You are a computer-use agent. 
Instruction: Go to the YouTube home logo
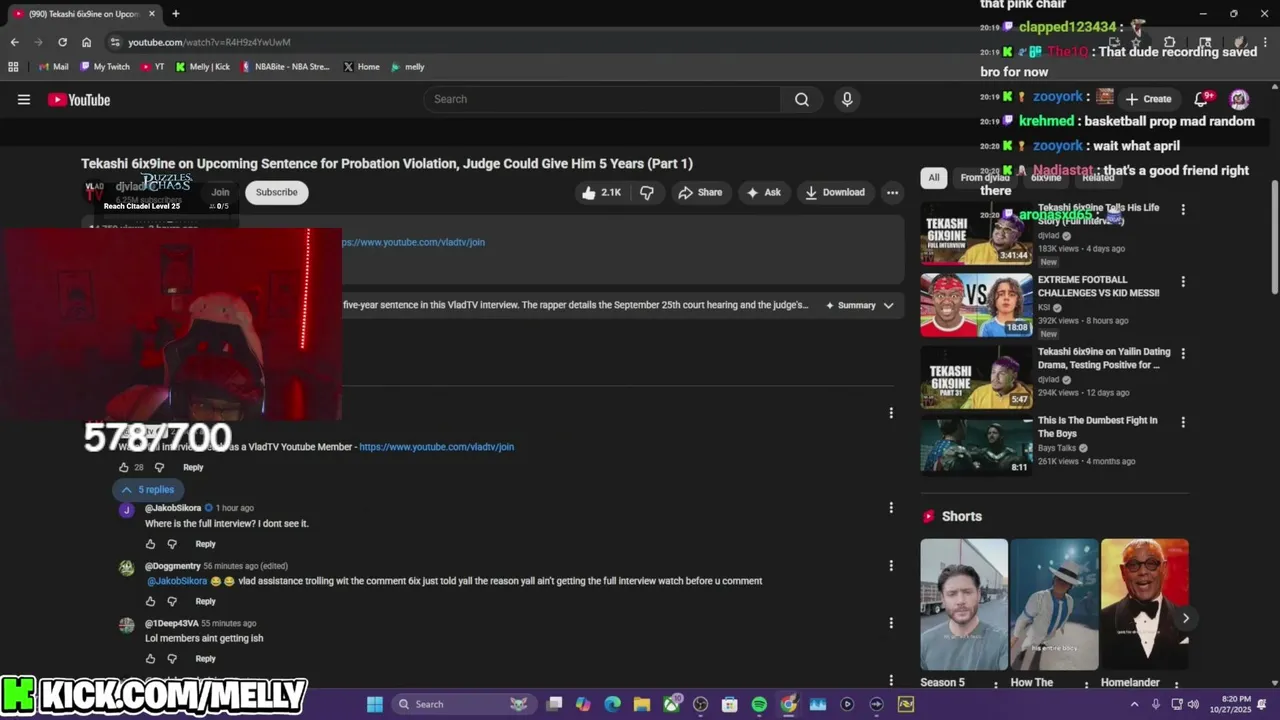[79, 99]
